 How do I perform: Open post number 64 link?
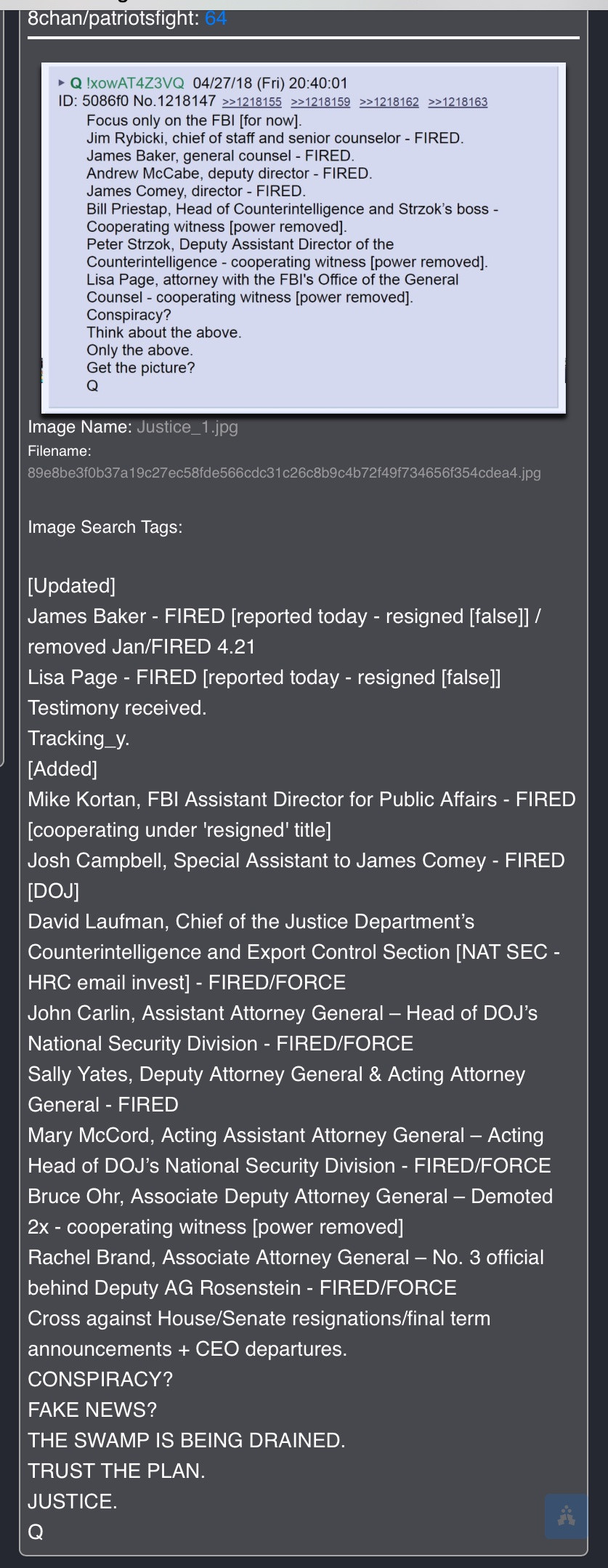(216, 18)
